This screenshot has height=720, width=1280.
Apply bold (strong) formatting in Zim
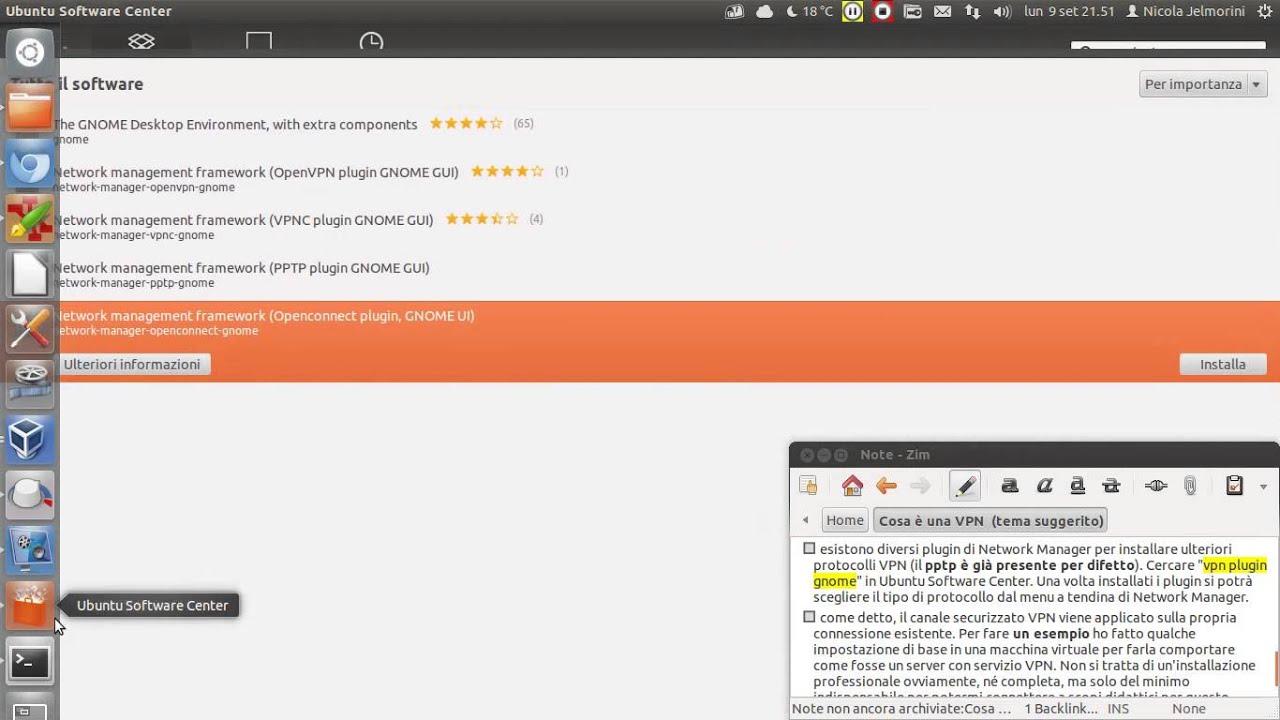click(1010, 486)
